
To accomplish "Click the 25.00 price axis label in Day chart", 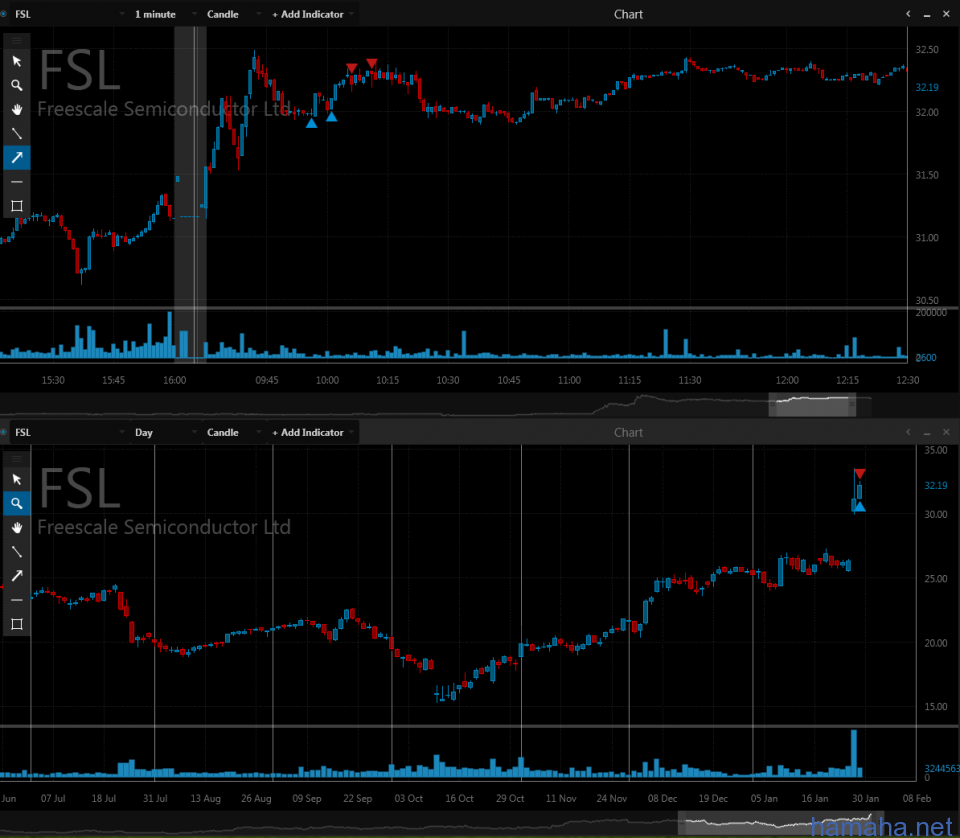I will [936, 578].
